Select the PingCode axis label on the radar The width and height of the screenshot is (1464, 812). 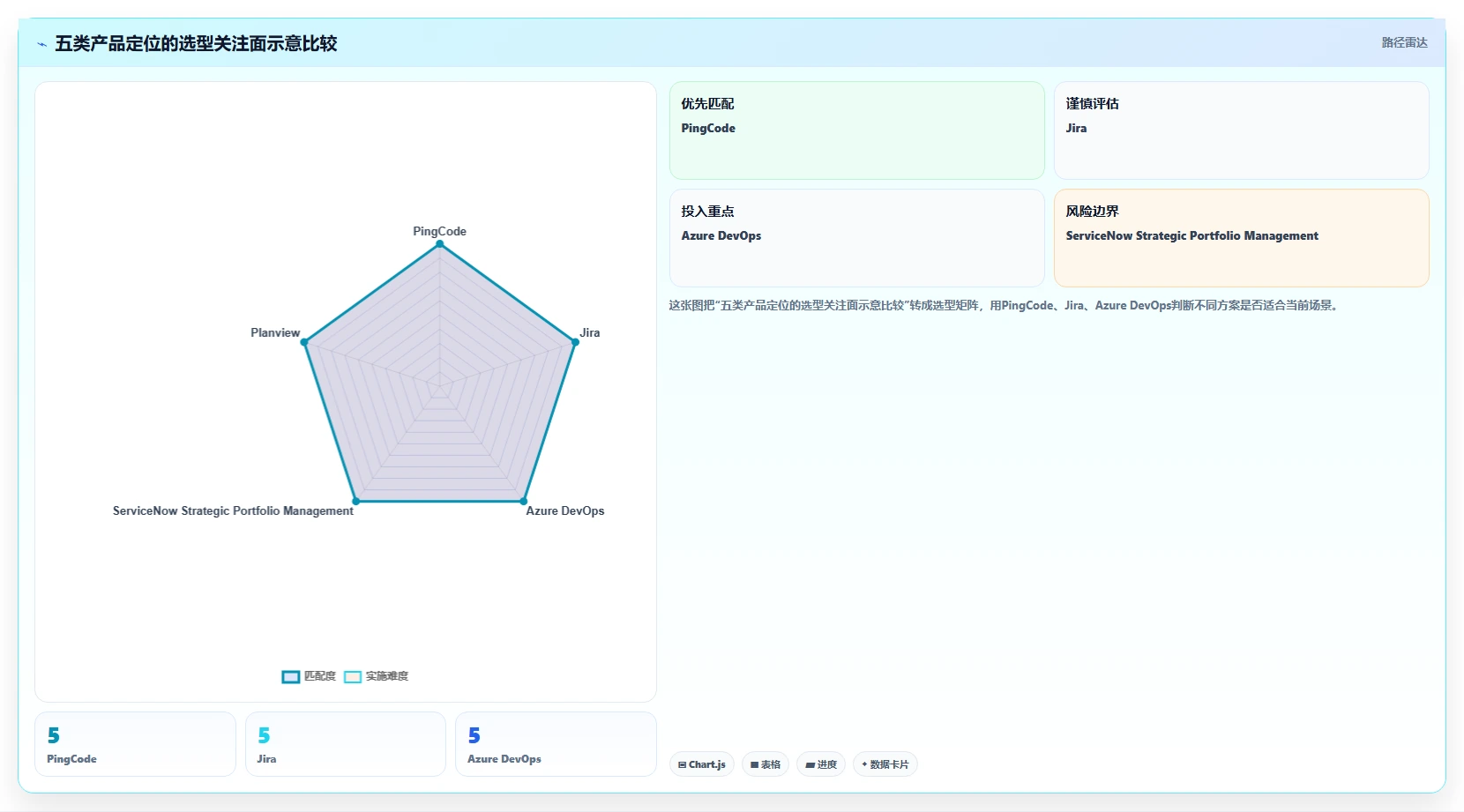click(439, 231)
